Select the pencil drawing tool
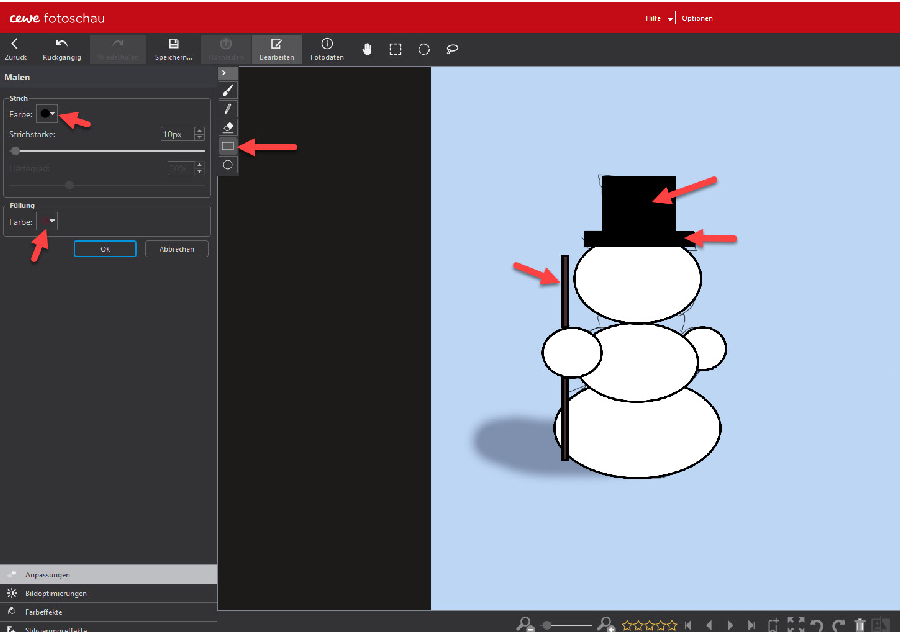 228,109
